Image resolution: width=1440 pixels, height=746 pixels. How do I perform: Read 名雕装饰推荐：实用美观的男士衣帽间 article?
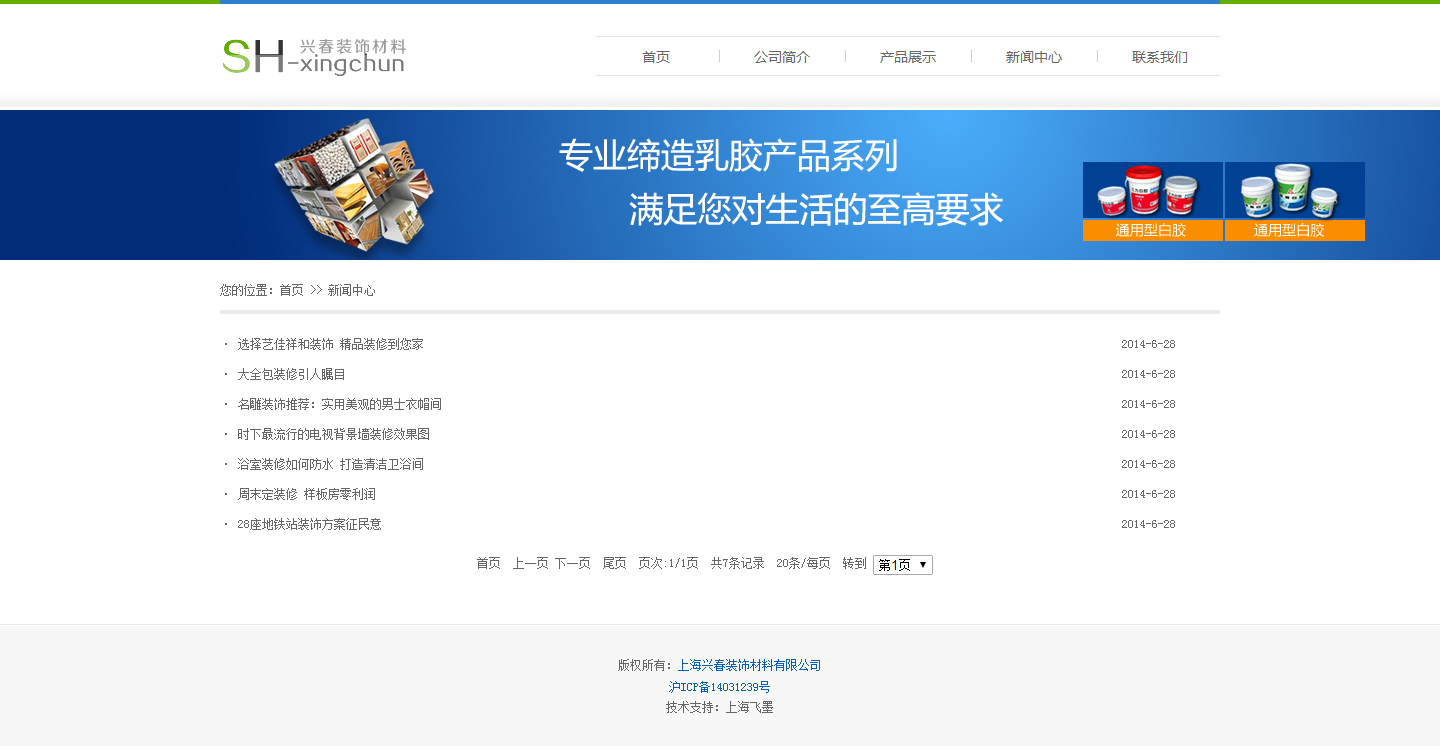point(339,404)
